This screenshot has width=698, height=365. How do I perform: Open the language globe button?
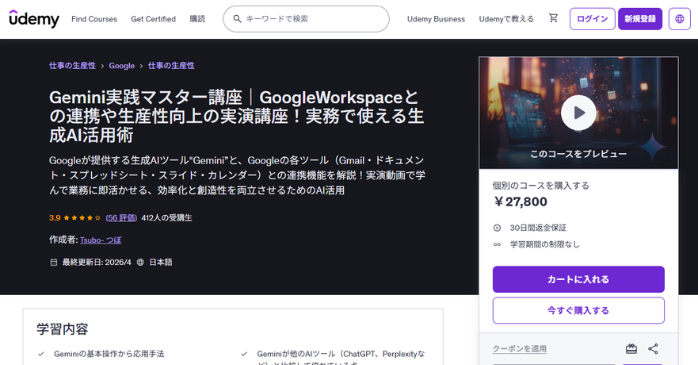click(679, 19)
